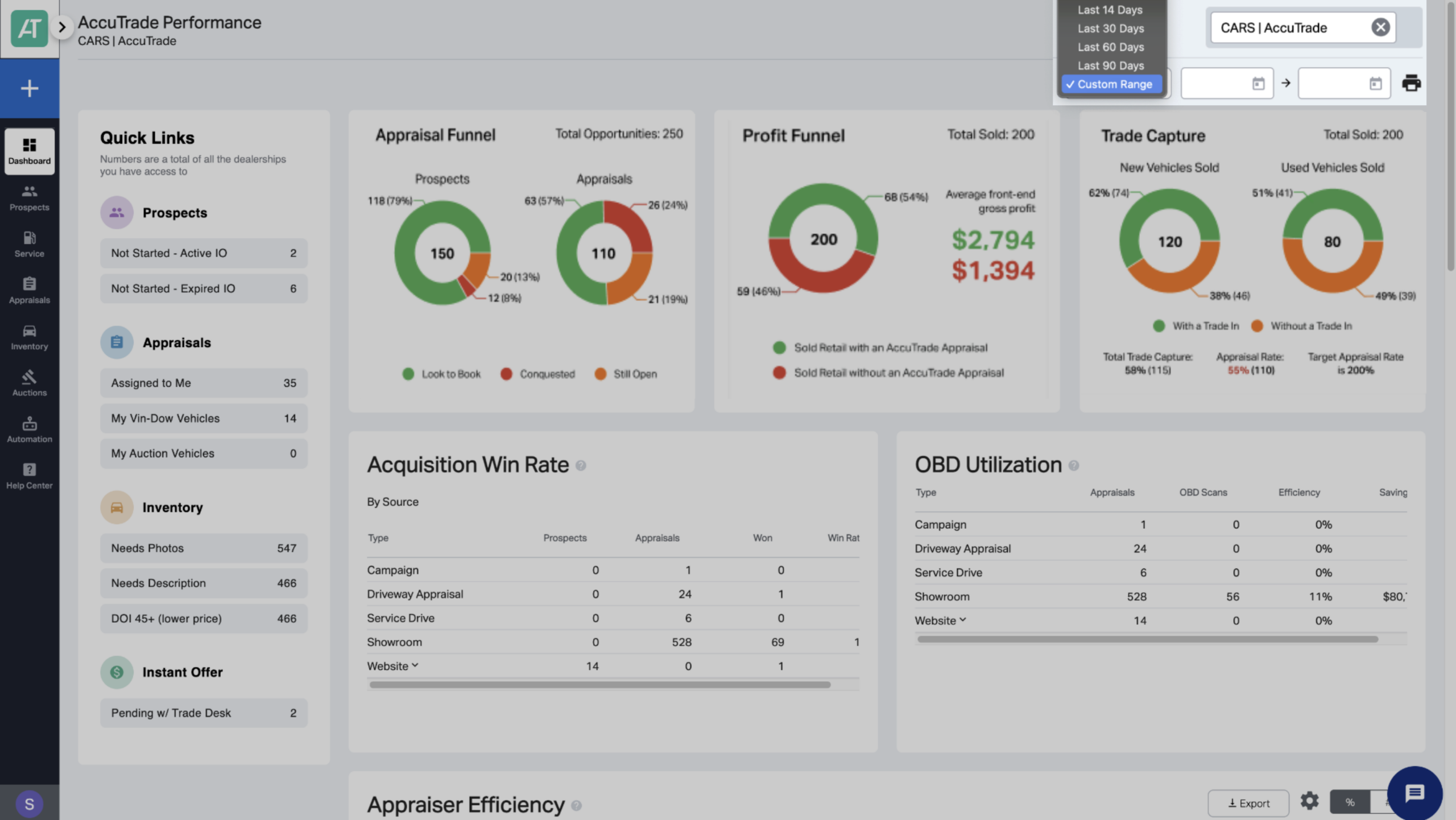This screenshot has height=820, width=1456.
Task: Click the OBD Utilization help icon
Action: tap(1074, 466)
